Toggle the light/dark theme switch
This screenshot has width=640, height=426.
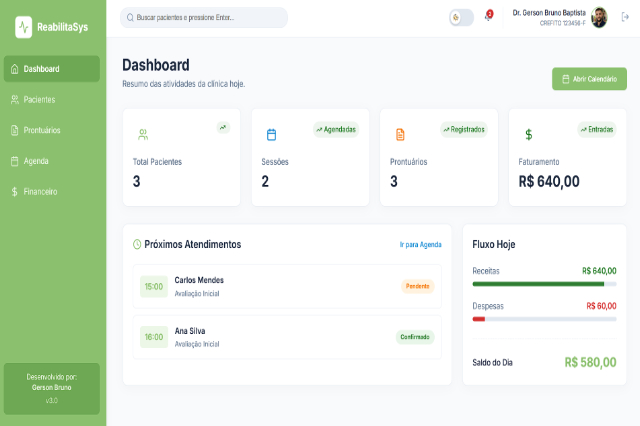pos(461,17)
